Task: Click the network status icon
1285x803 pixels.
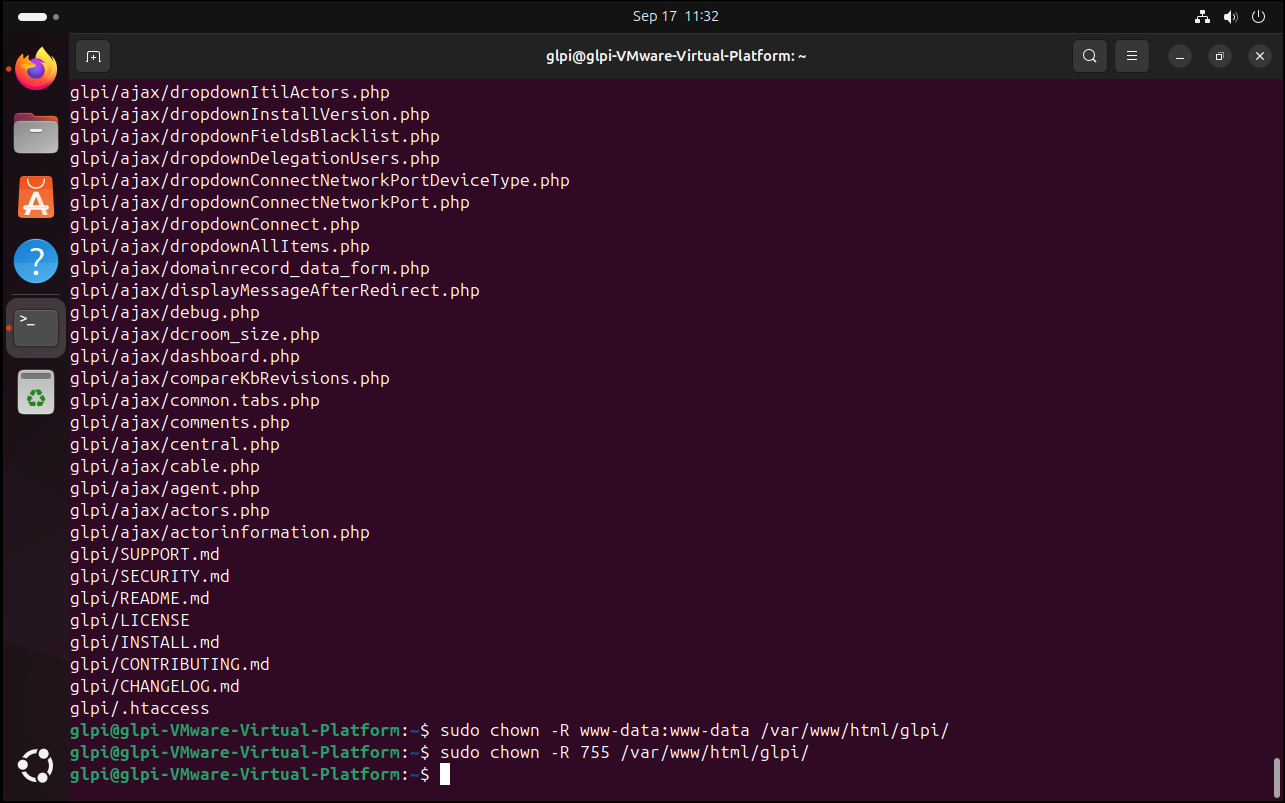Action: [x=1202, y=17]
